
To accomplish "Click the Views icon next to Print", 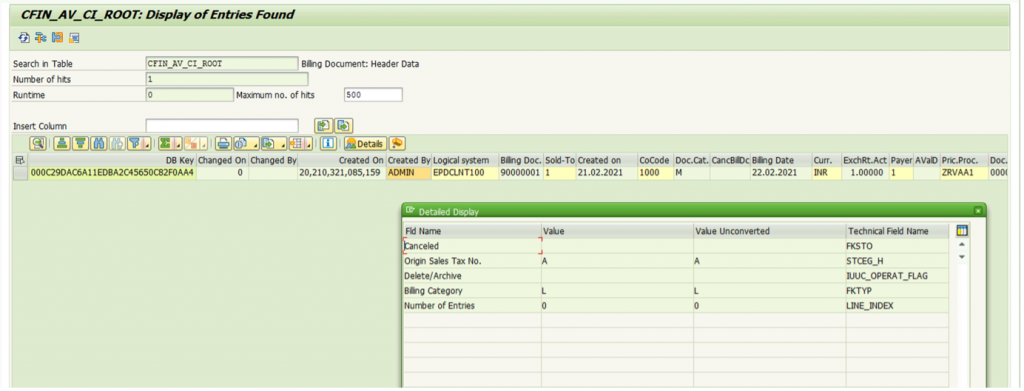I will [242, 143].
